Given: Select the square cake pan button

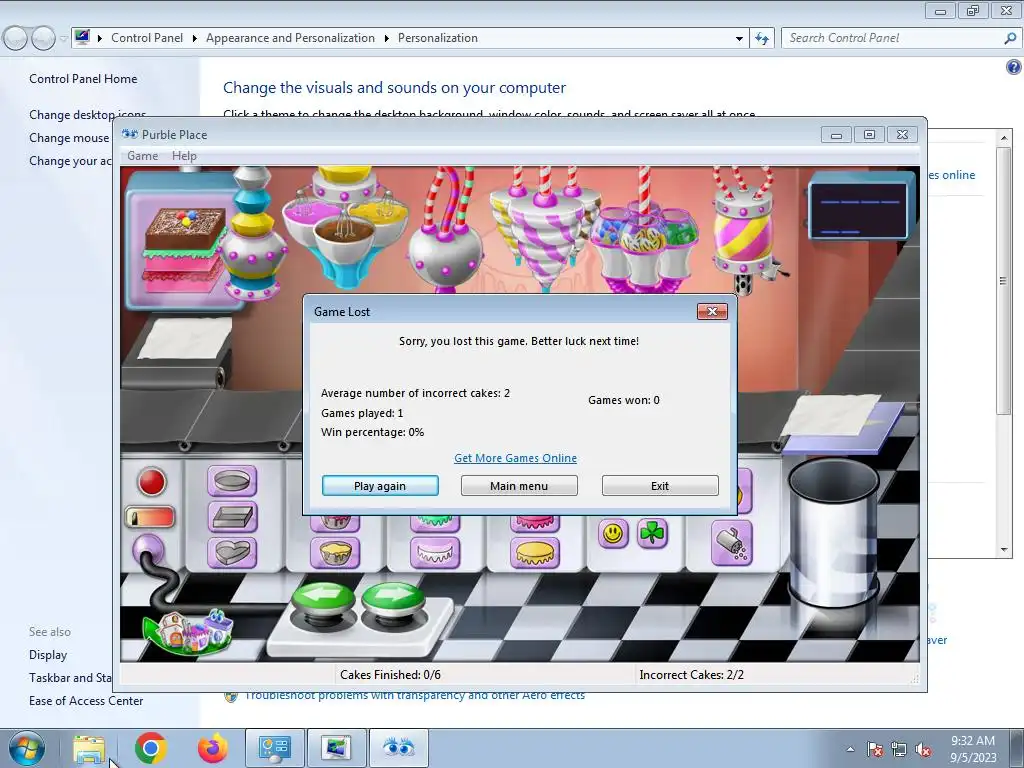Looking at the screenshot, I should pos(232,517).
